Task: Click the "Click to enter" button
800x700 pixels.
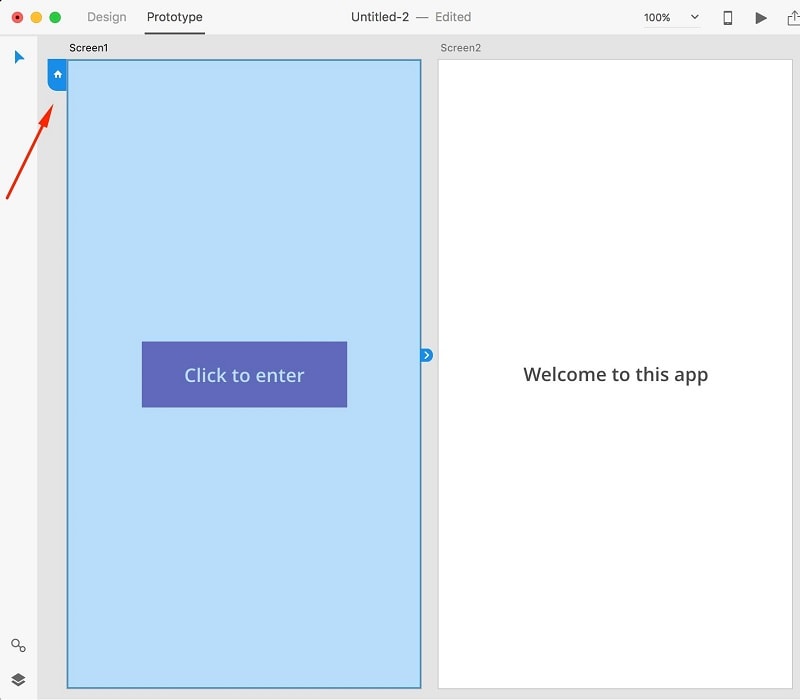Action: (x=244, y=374)
